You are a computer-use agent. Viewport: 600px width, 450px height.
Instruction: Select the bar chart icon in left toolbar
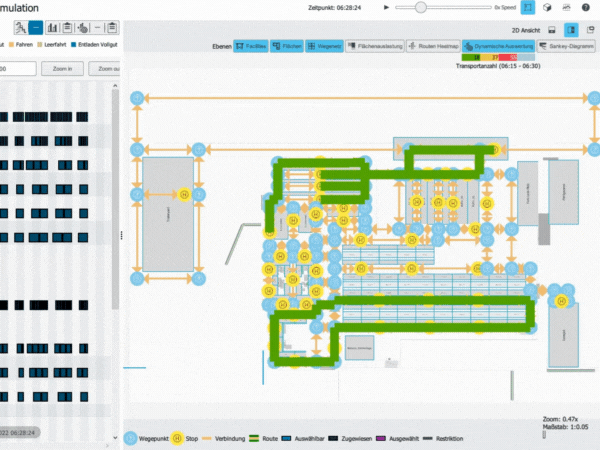[x=53, y=28]
